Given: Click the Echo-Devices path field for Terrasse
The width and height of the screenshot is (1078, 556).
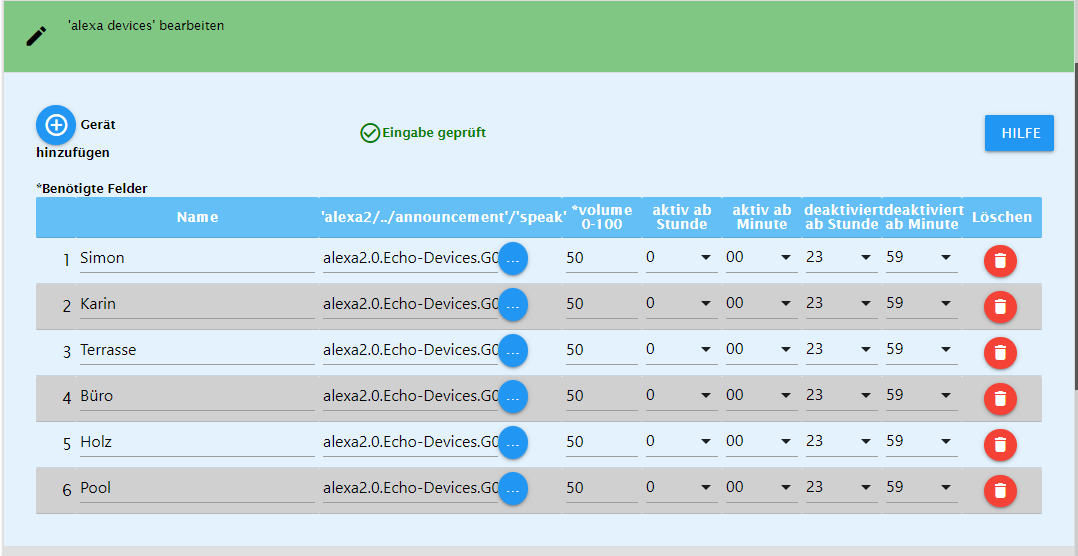Looking at the screenshot, I should pos(410,351).
